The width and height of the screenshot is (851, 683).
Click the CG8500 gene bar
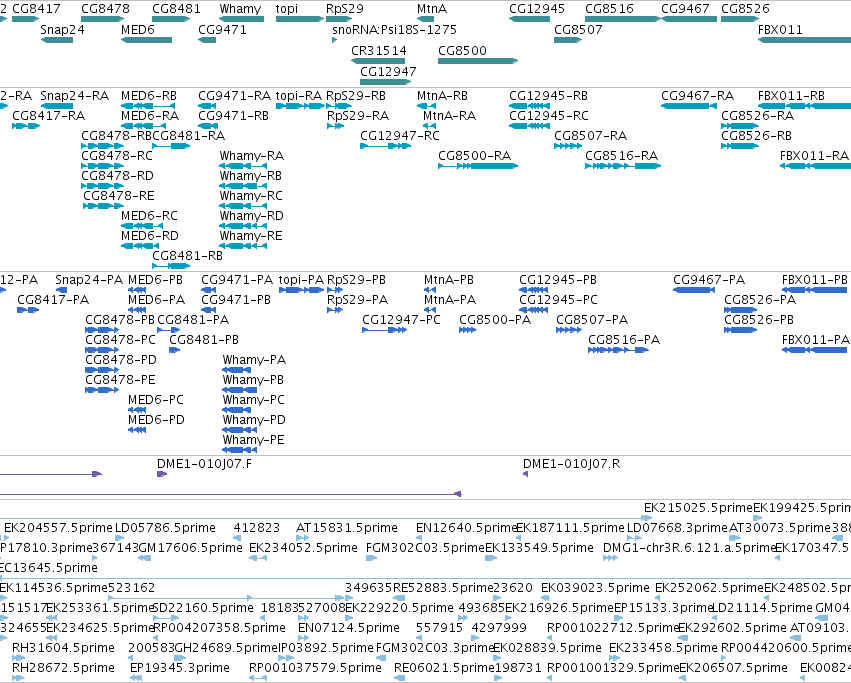478,61
